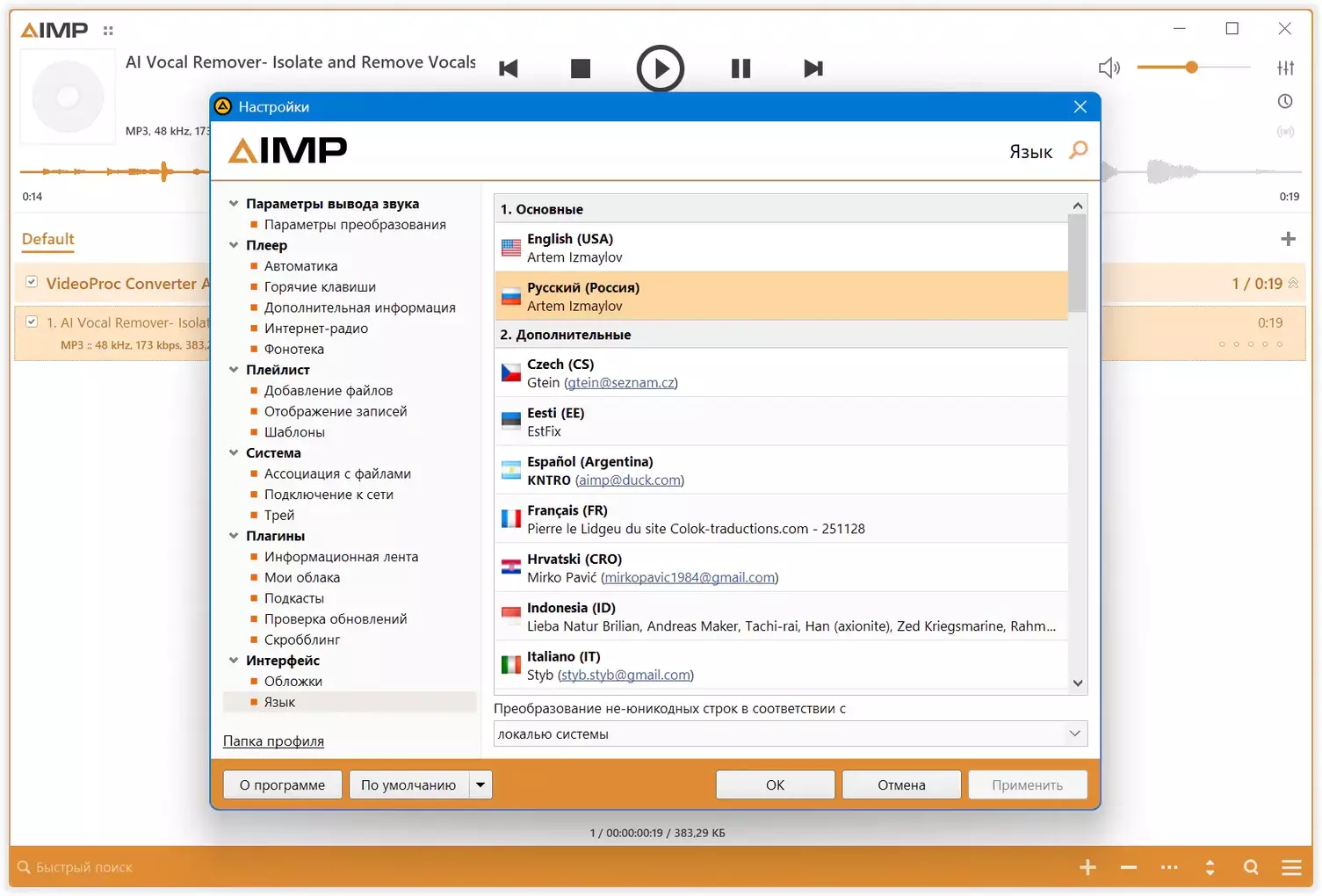Open search magnifier in bottom bar
Viewport: 1322px width, 896px height.
click(x=1251, y=867)
